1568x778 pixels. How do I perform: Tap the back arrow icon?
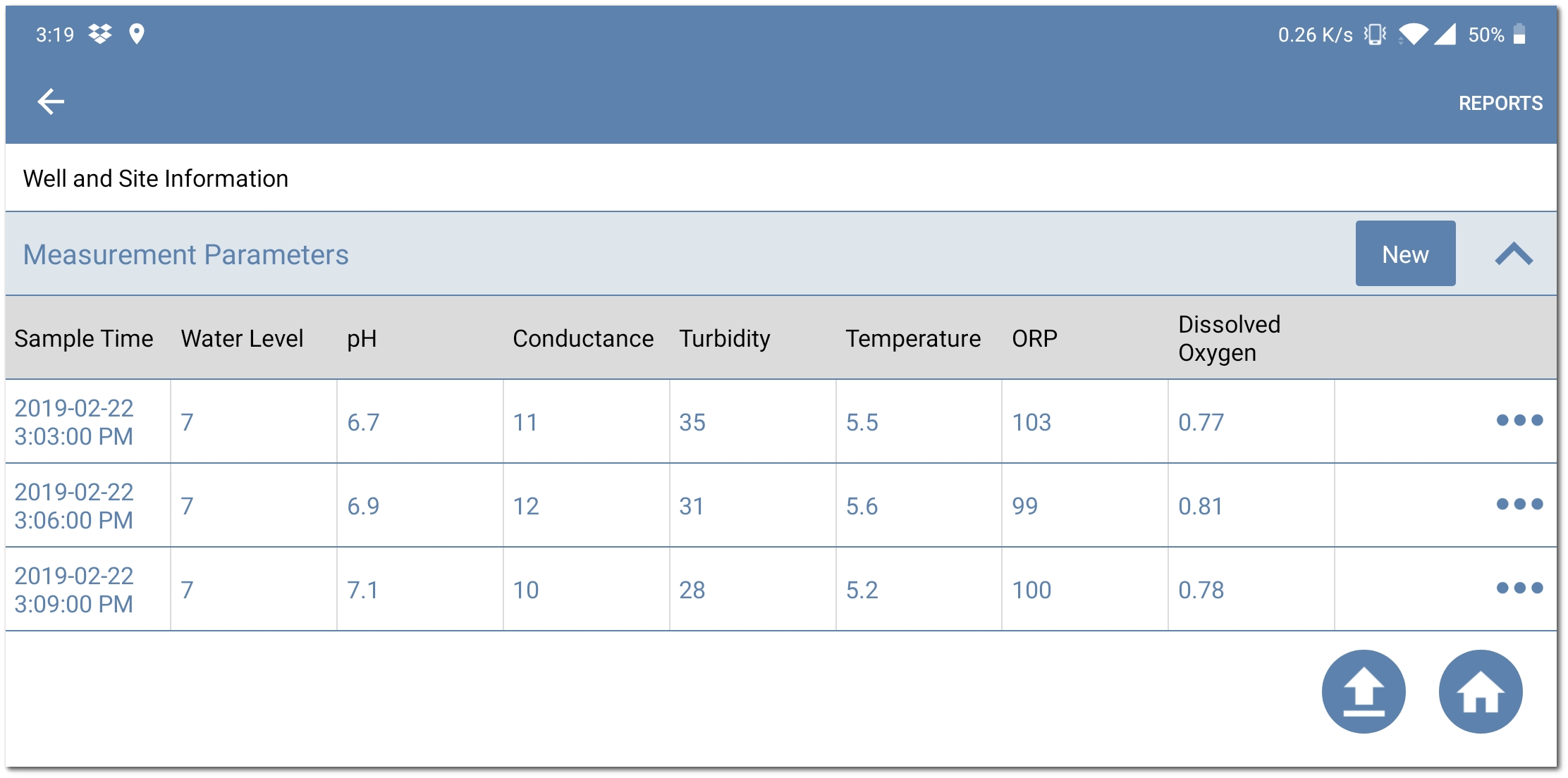click(51, 102)
